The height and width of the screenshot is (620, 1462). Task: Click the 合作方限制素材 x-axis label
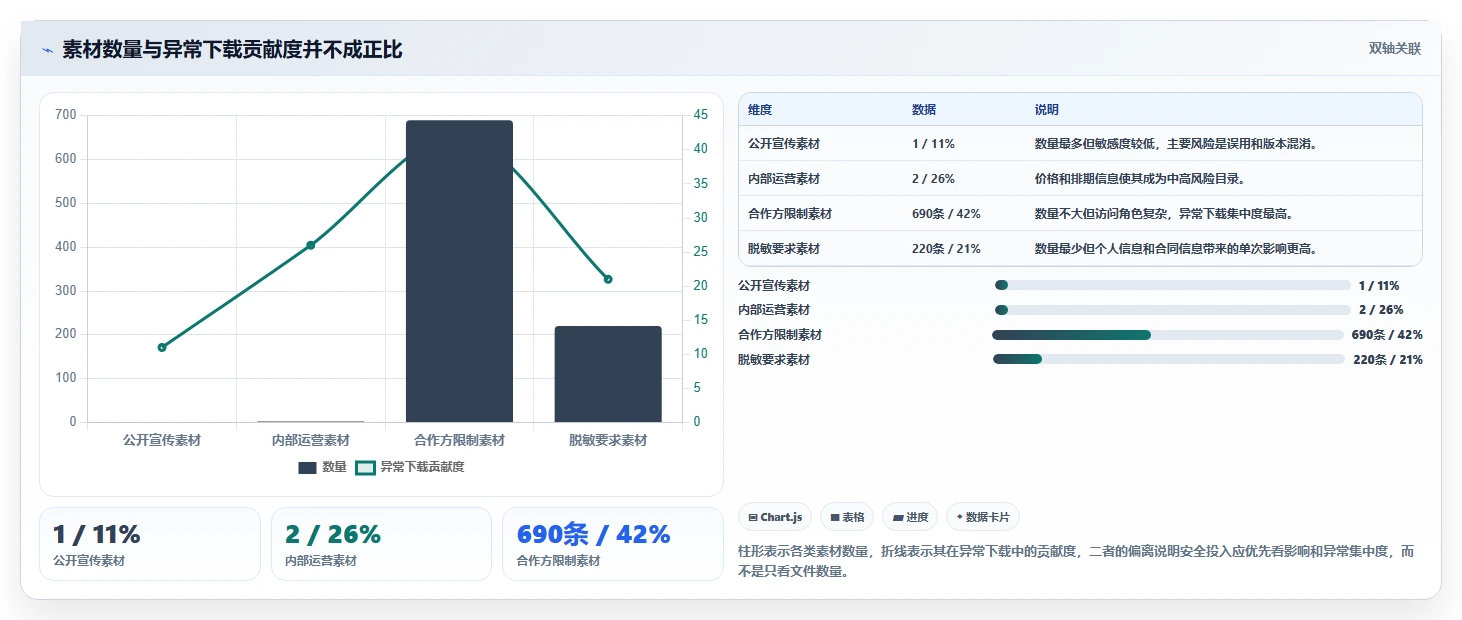coord(459,440)
